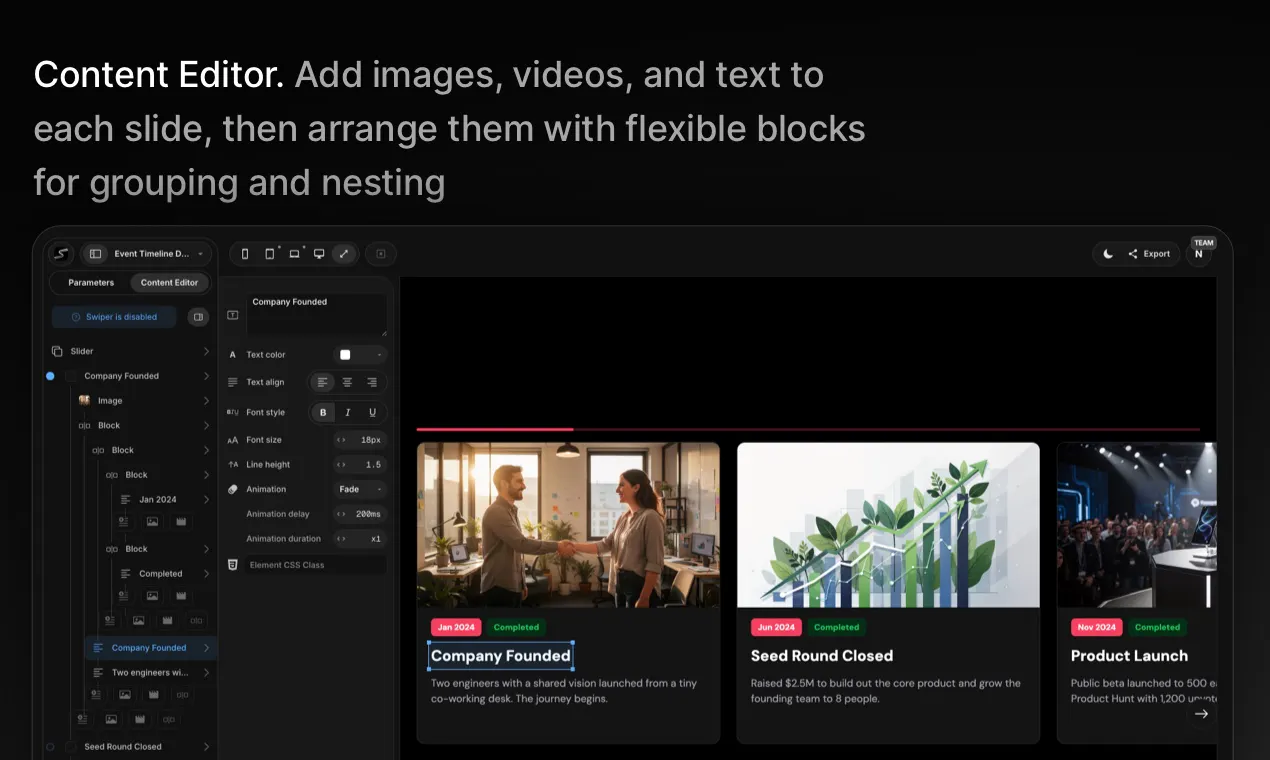Click the white Text color swatch
This screenshot has height=760, width=1270.
coord(345,355)
